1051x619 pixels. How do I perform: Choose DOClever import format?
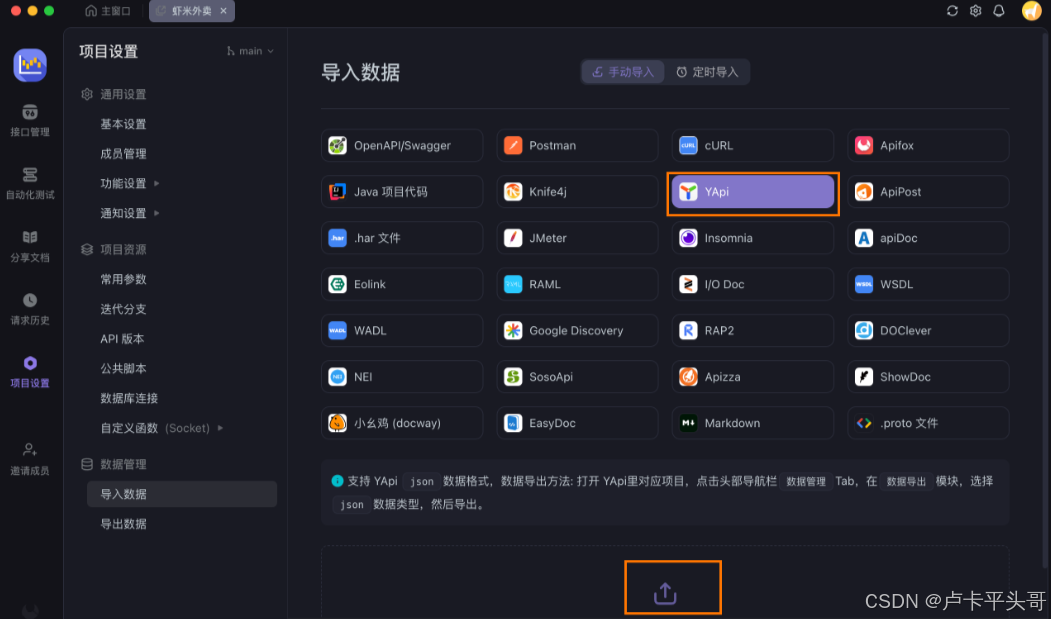(x=928, y=331)
